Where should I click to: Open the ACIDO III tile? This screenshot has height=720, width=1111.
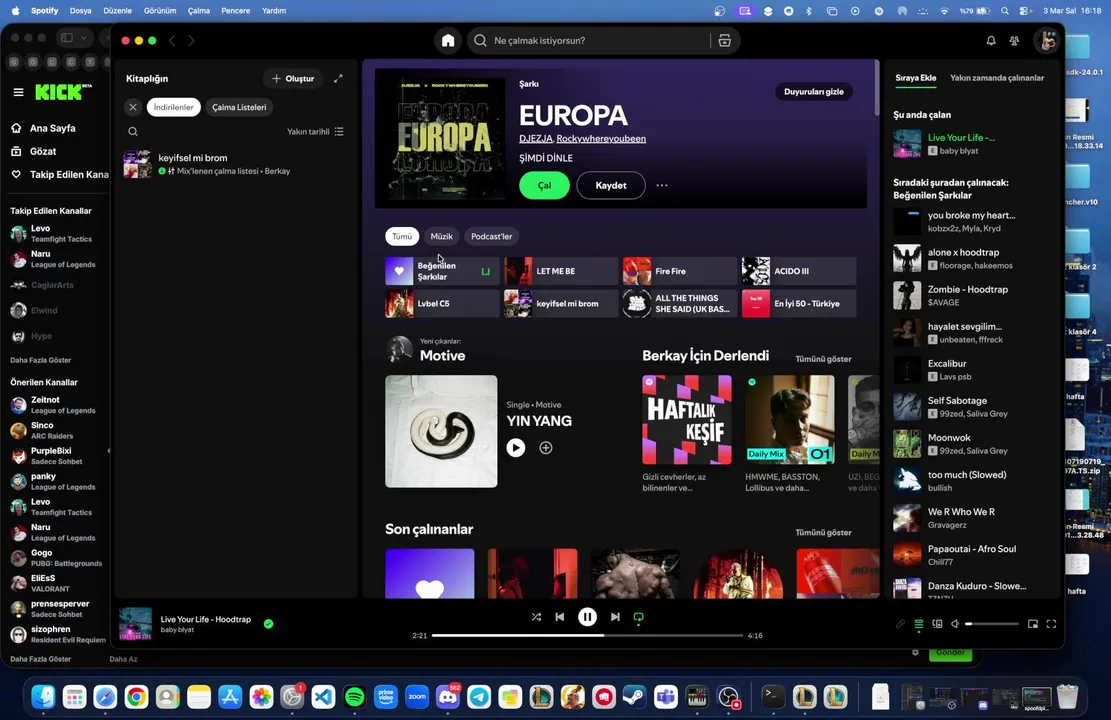coord(799,271)
